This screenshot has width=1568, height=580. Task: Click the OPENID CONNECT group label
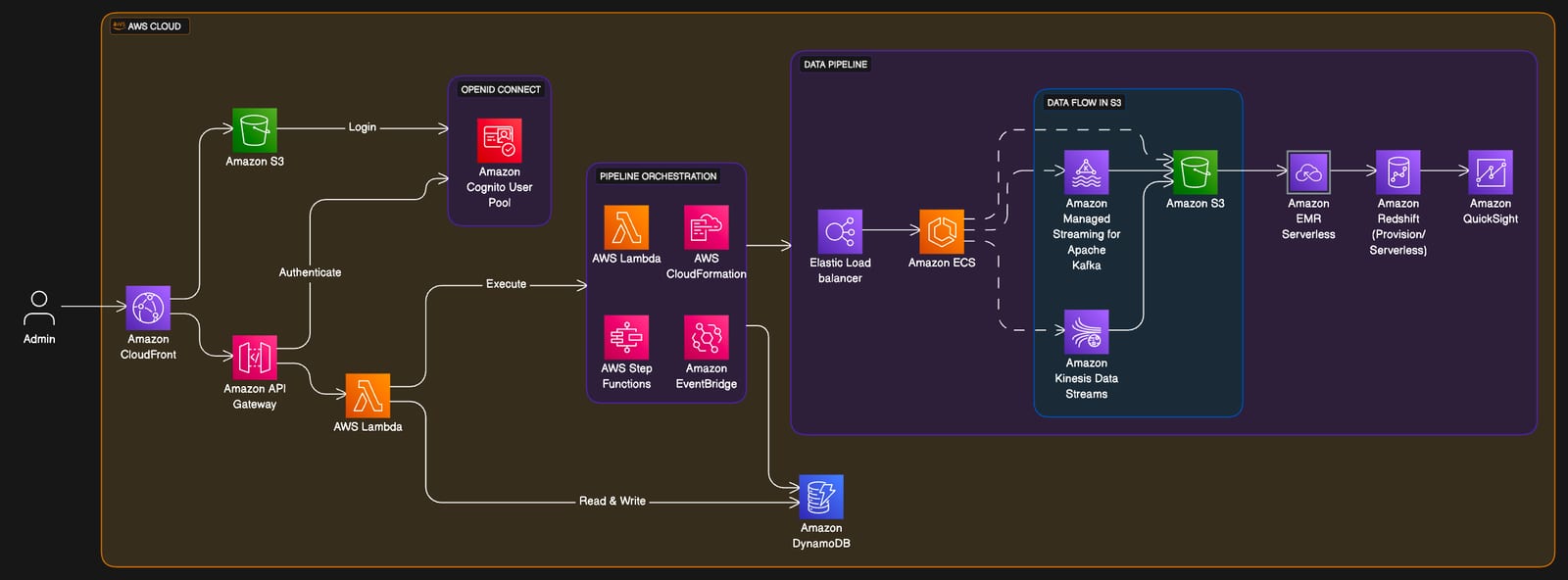click(501, 89)
